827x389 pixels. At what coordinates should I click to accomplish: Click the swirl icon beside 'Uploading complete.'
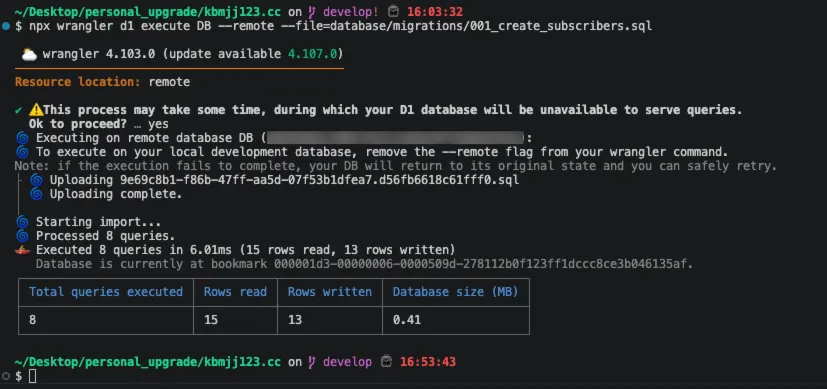tap(36, 194)
